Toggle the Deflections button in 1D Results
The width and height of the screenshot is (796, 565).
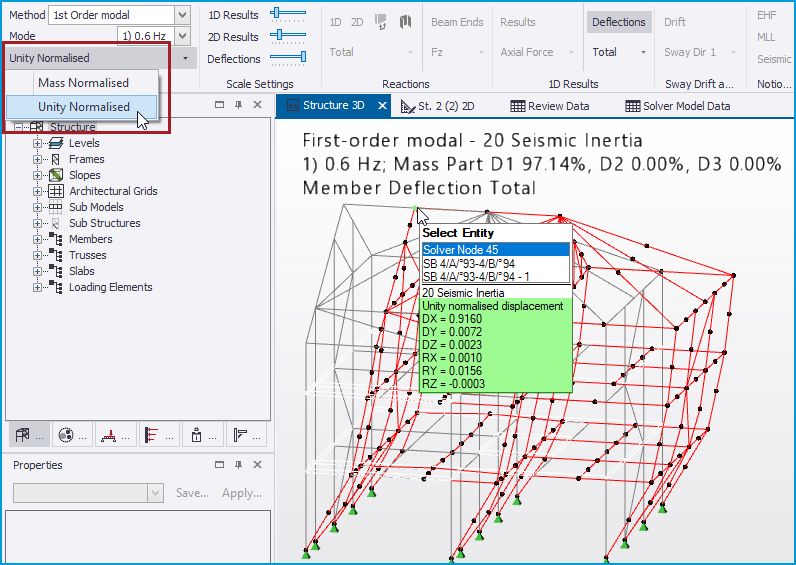(618, 22)
